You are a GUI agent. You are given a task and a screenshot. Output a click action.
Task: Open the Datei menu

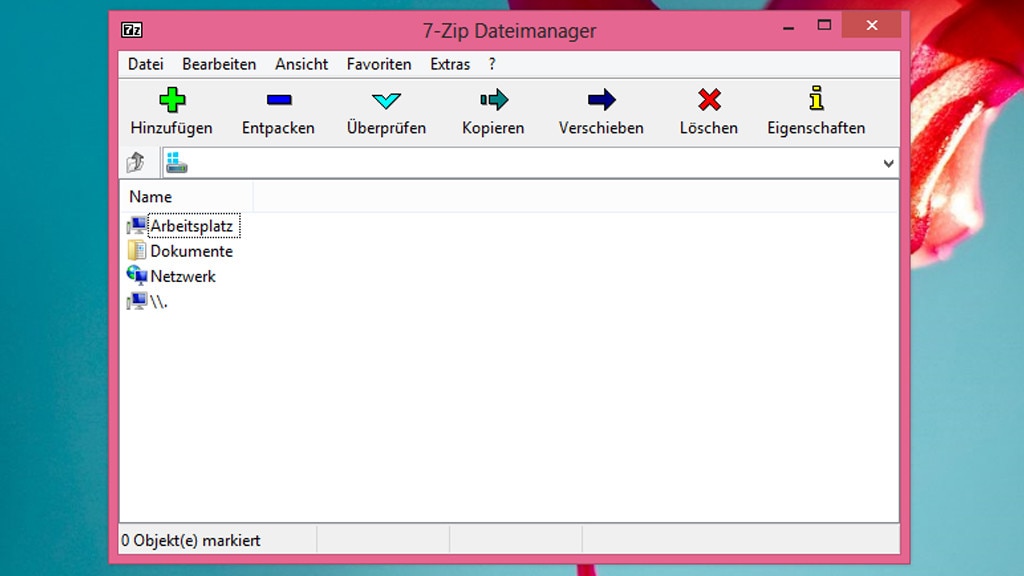(146, 64)
